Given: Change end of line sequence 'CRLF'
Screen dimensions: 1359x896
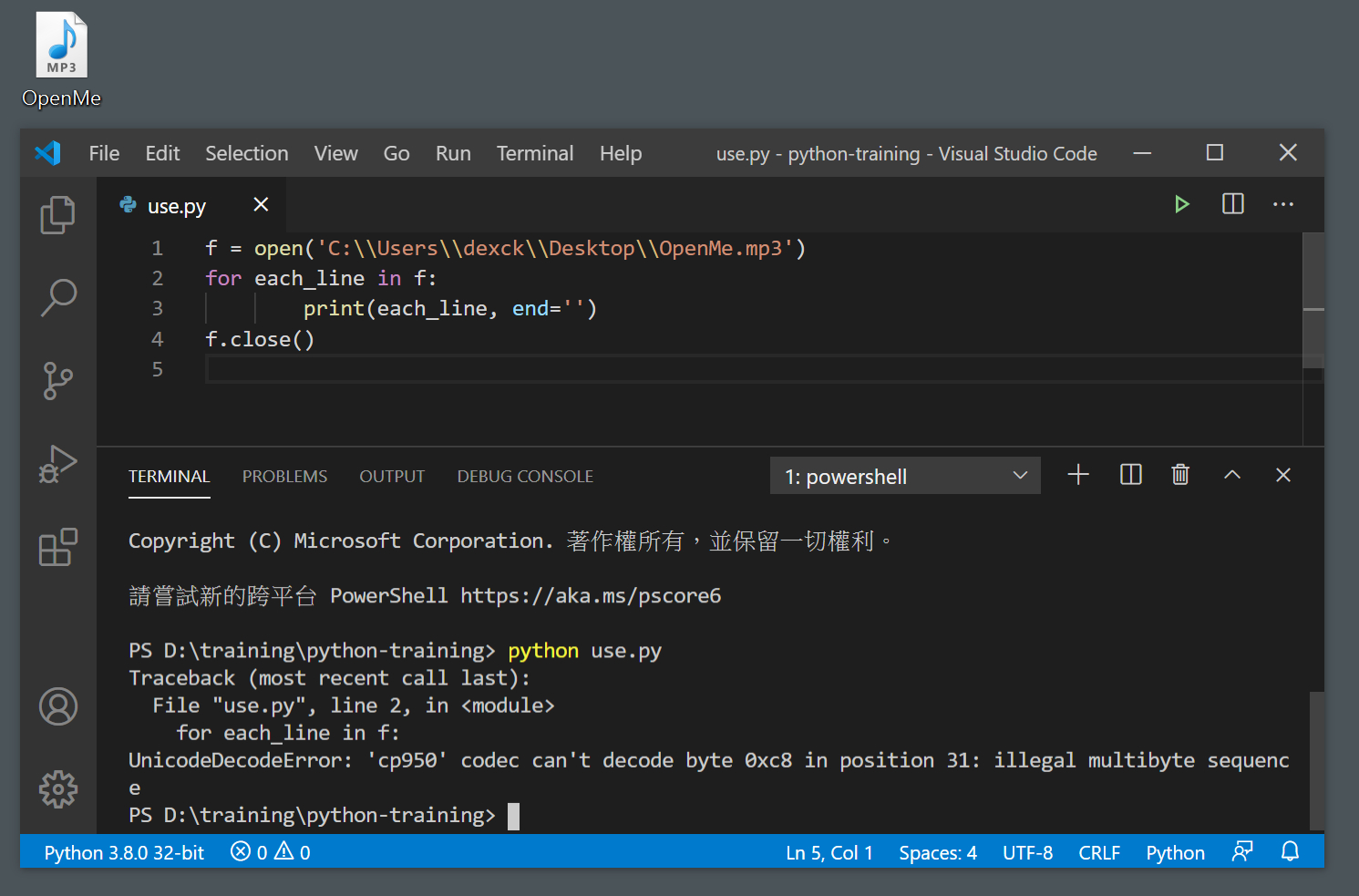Looking at the screenshot, I should (1099, 852).
